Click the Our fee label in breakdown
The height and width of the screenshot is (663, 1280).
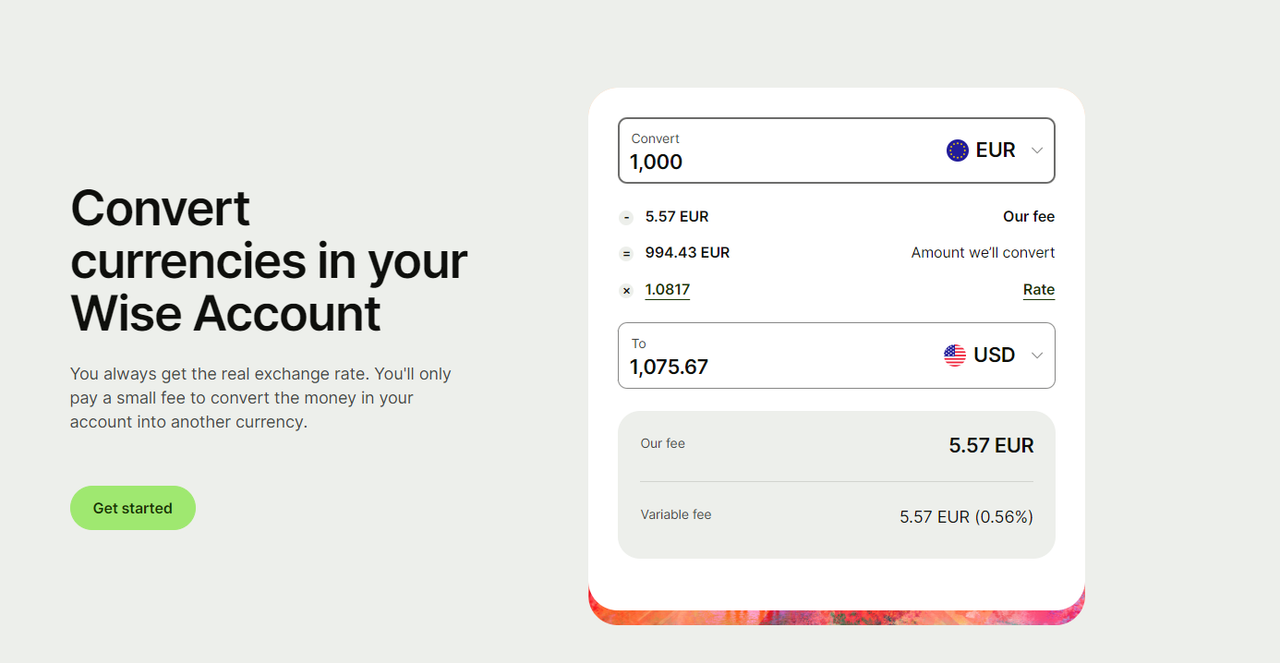pos(1029,216)
